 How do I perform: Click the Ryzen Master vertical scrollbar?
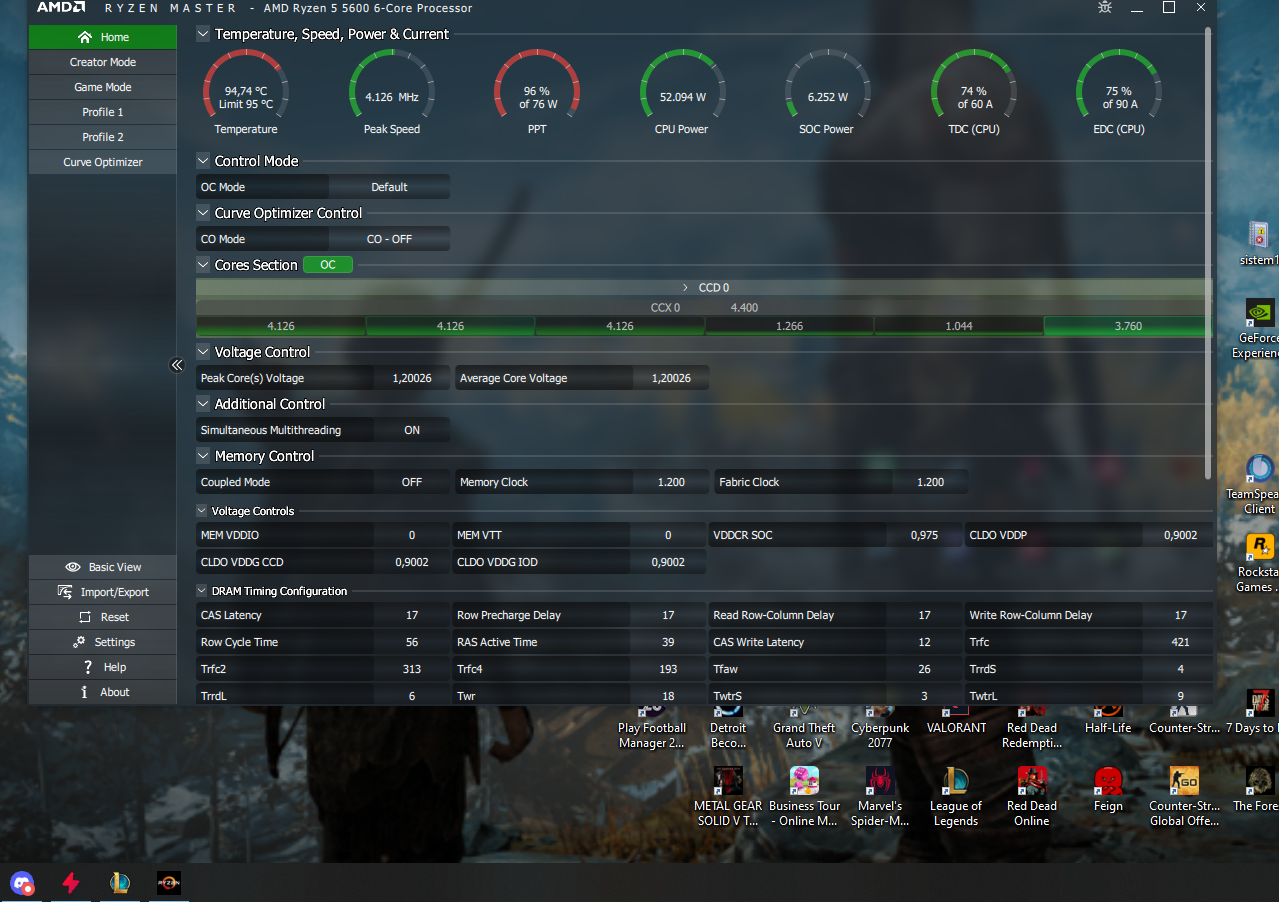[1208, 252]
